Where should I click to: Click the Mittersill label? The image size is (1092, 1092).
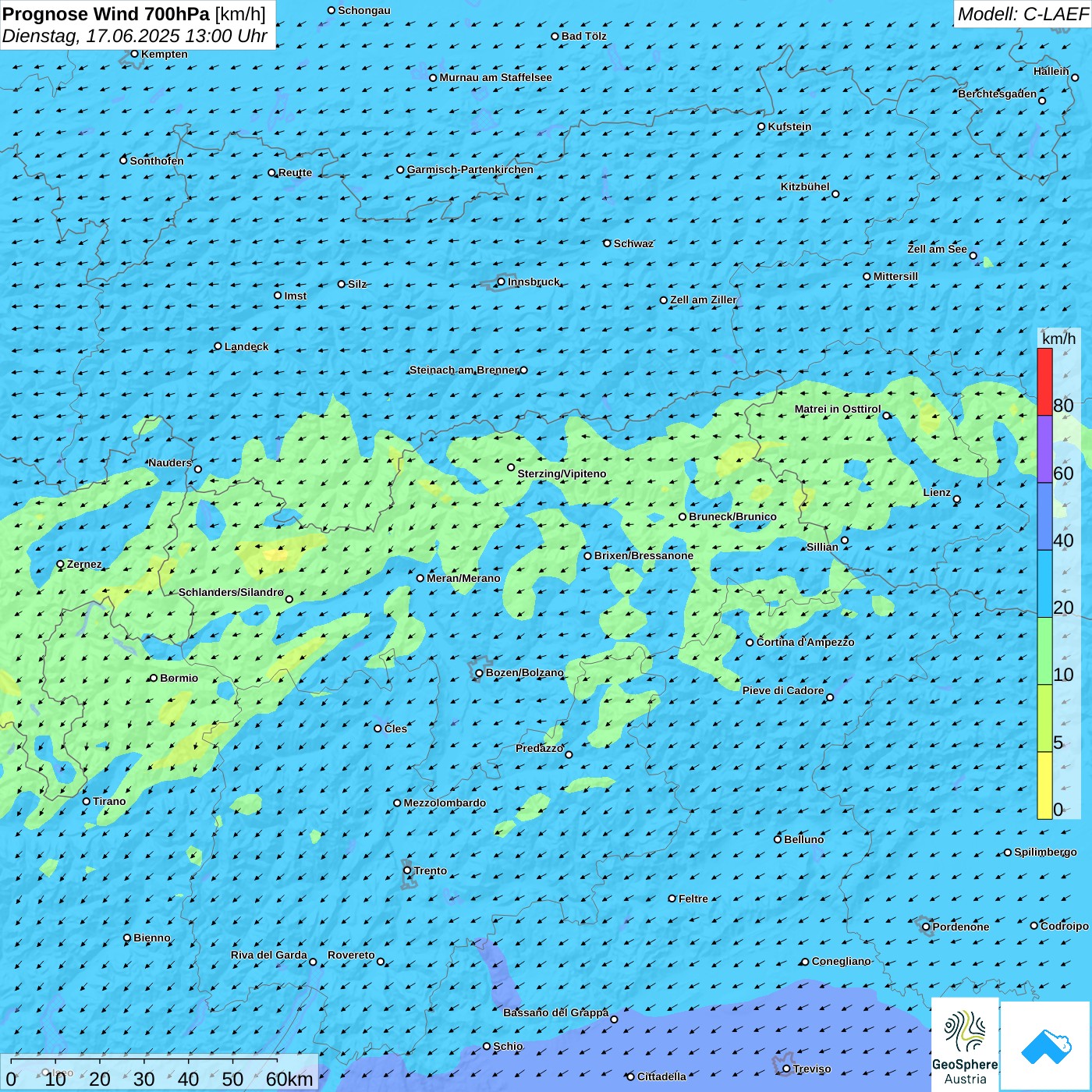(895, 276)
